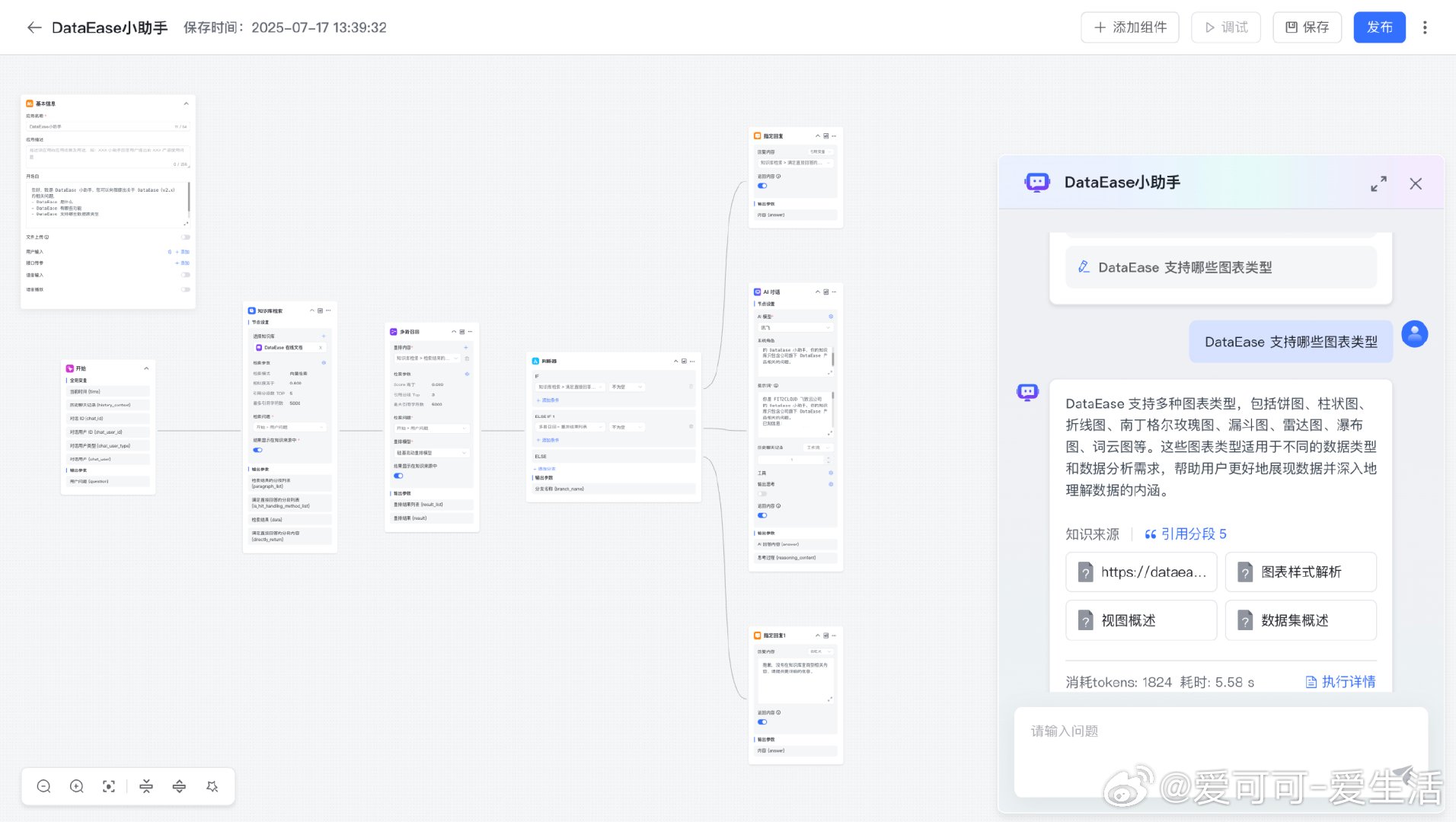
Task: Open more options of 多路召回 node
Action: tap(470, 332)
